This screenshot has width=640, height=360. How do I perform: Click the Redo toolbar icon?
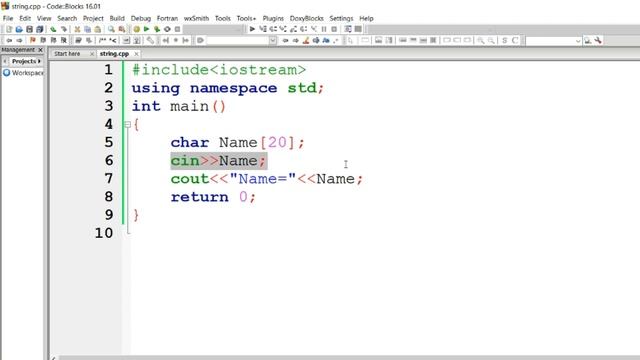[x=64, y=29]
